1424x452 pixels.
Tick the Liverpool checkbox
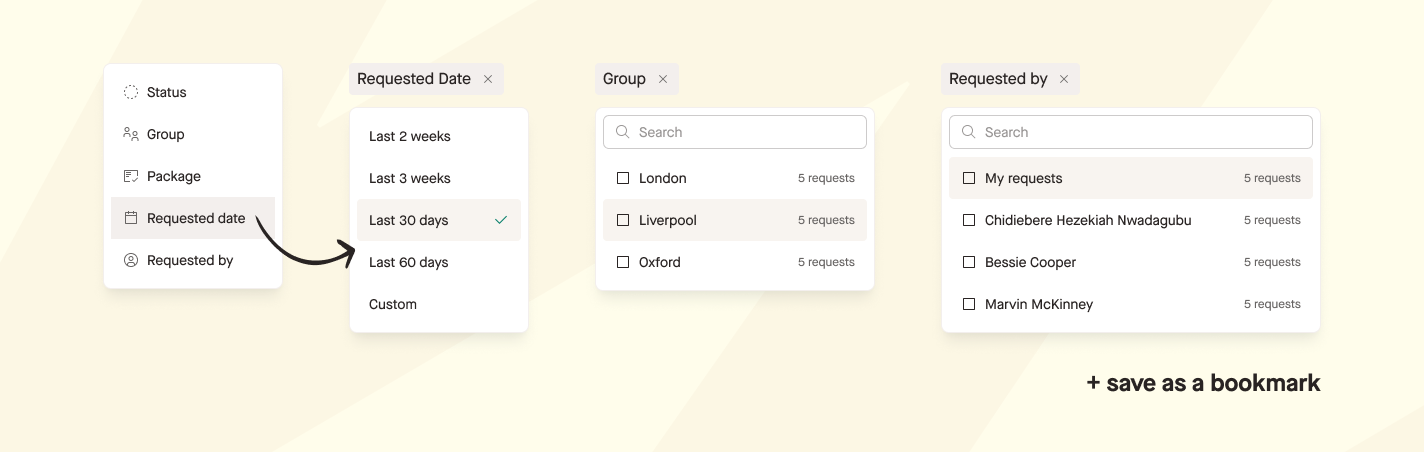tap(623, 220)
